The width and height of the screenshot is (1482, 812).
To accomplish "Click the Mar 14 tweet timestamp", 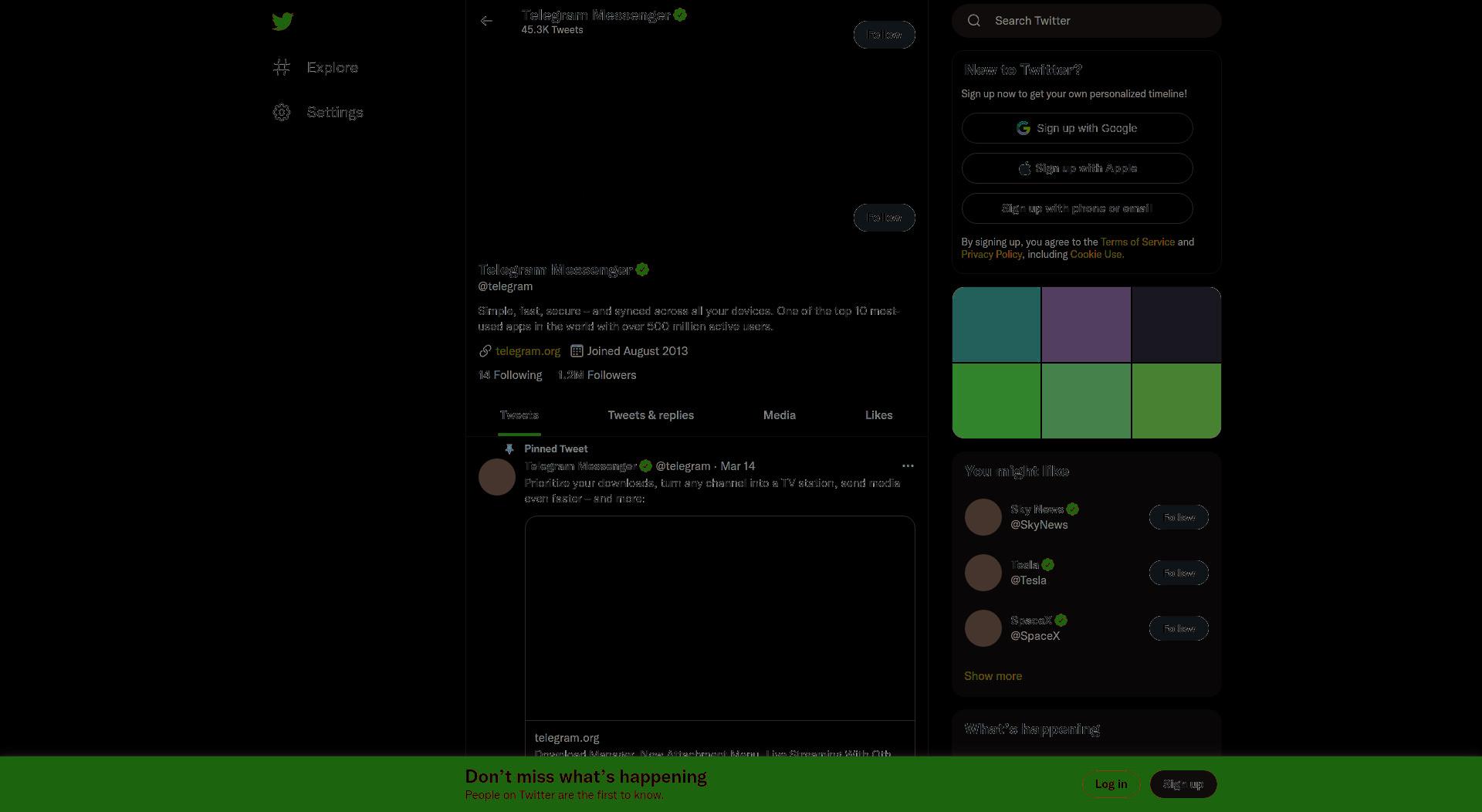I will click(x=738, y=466).
